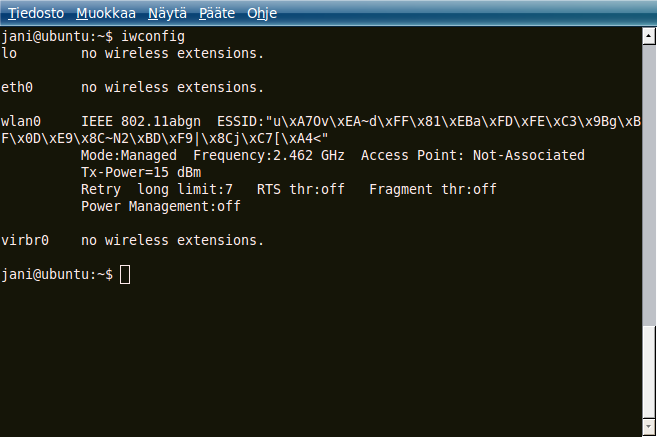Screen dimensions: 657x437
Task: Click the scrollbar track below the thumb
Action: tap(649, 371)
